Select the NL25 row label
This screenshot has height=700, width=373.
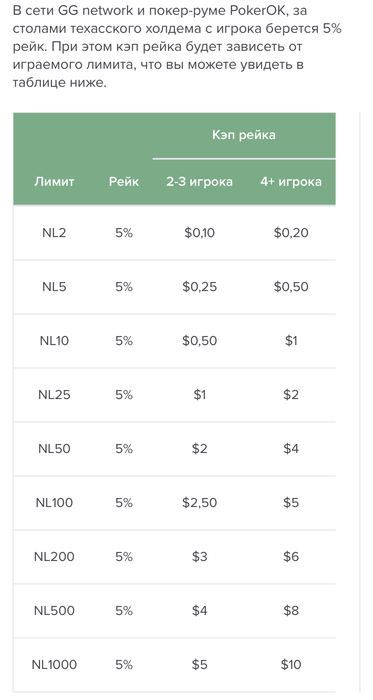(x=54, y=395)
